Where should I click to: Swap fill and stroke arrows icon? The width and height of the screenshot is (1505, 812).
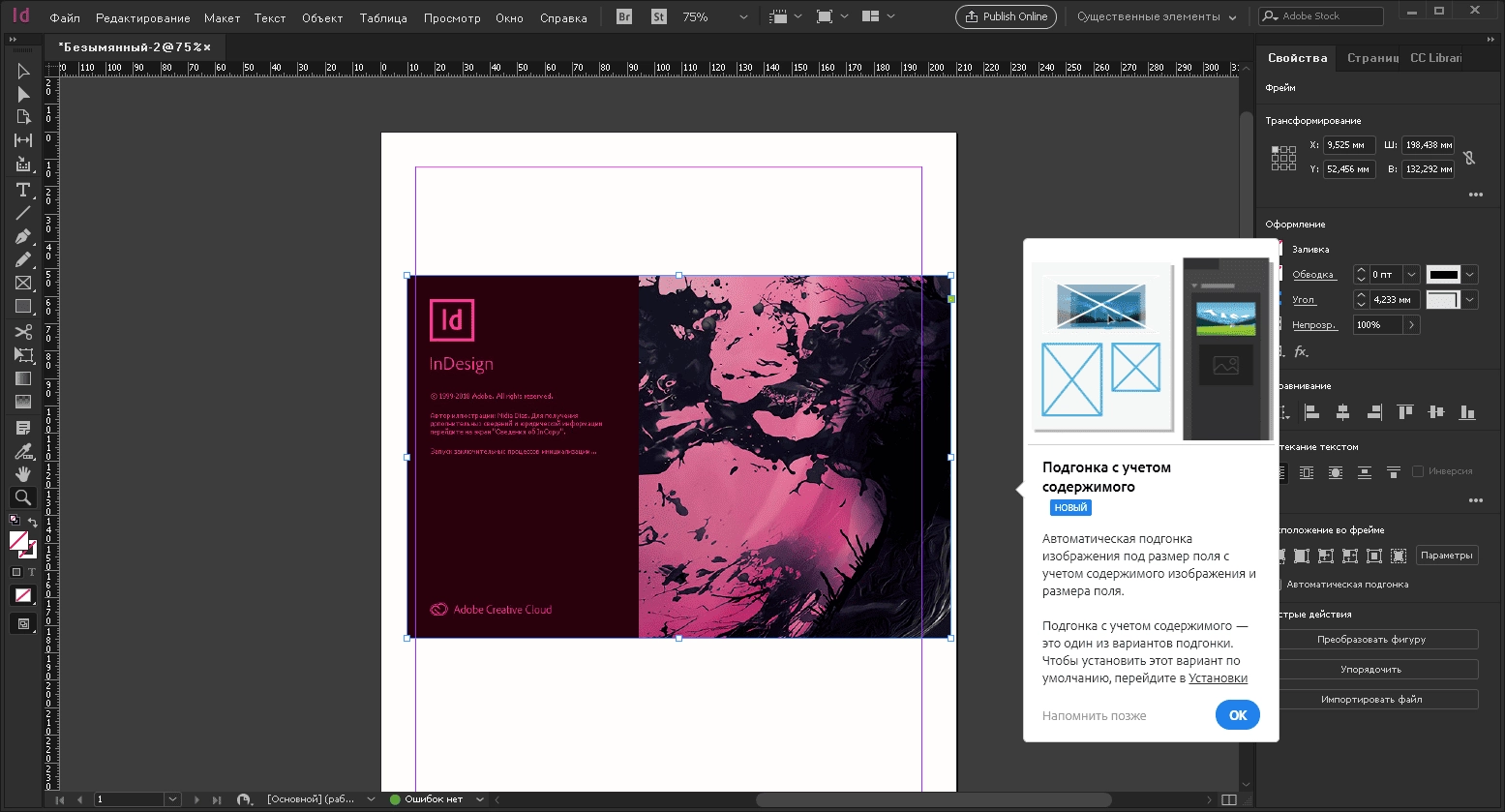tap(33, 523)
